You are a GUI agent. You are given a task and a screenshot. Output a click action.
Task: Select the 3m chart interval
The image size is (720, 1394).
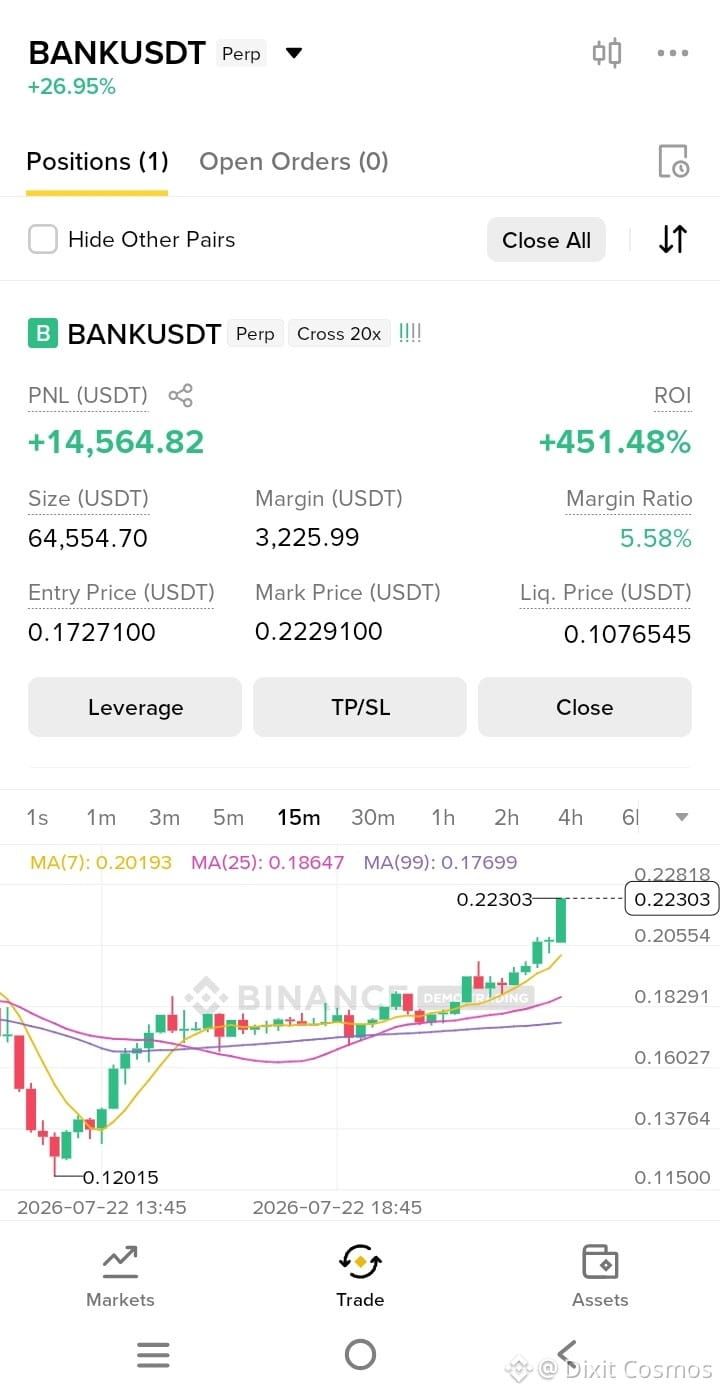pos(164,818)
